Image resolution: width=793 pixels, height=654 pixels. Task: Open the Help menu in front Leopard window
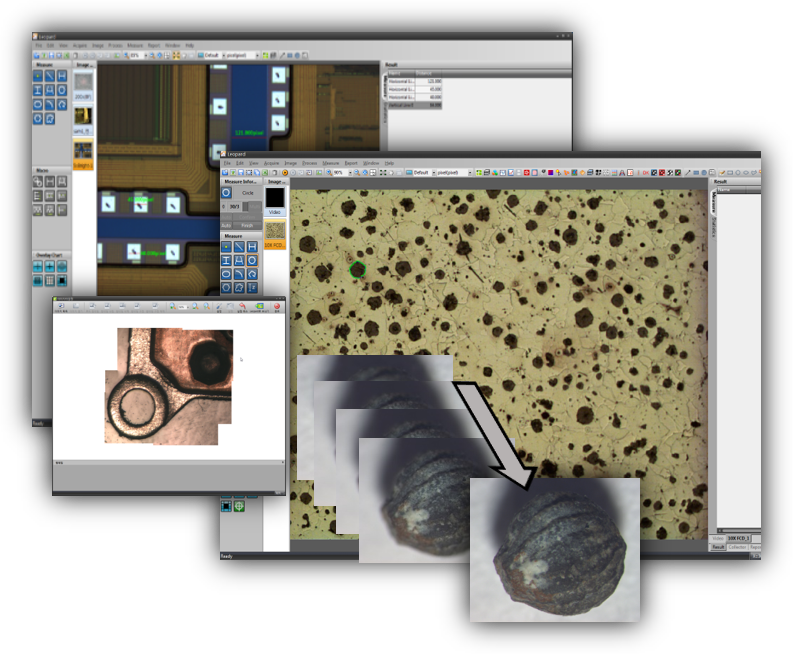(389, 163)
